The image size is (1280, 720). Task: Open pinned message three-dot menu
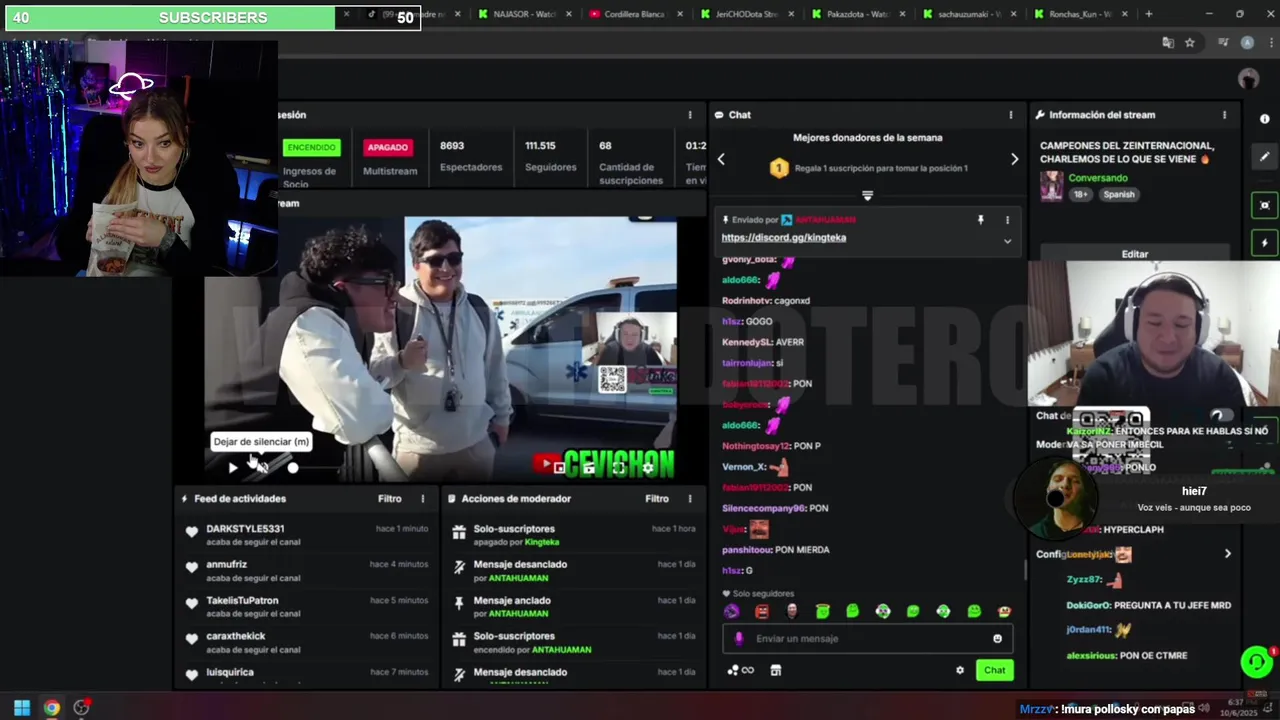coord(1007,219)
